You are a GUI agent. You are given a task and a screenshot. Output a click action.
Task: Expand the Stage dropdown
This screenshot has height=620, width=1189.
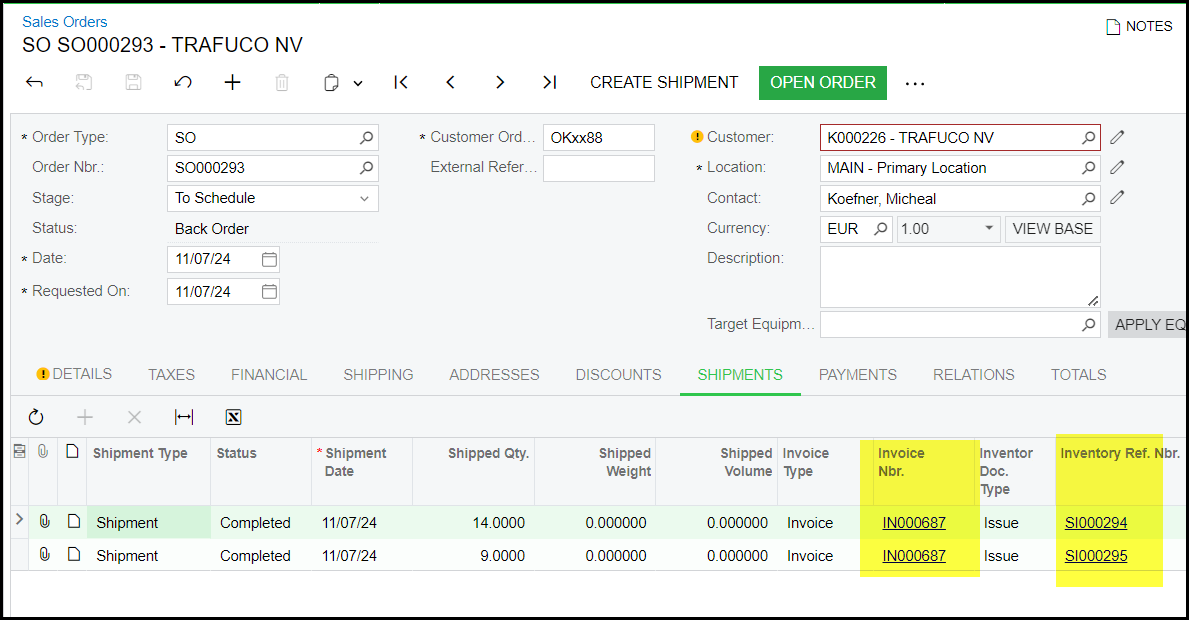pyautogui.click(x=364, y=198)
